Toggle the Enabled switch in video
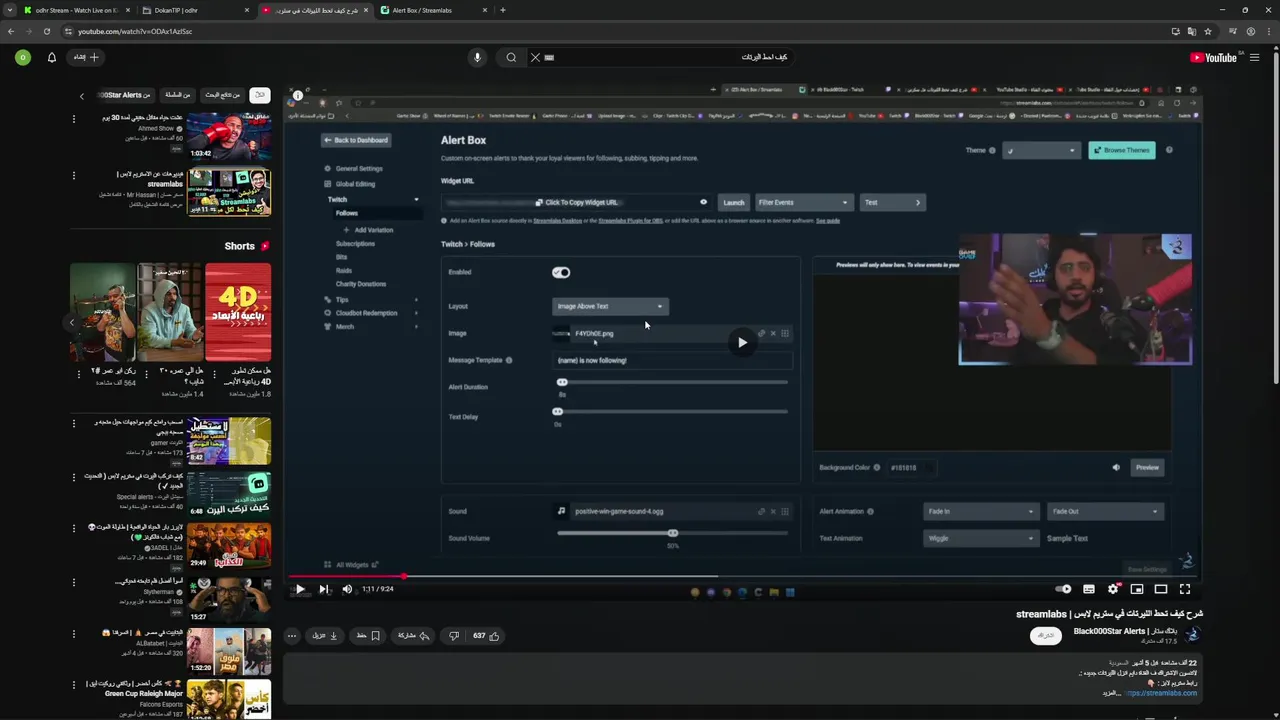1280x720 pixels. 561,272
